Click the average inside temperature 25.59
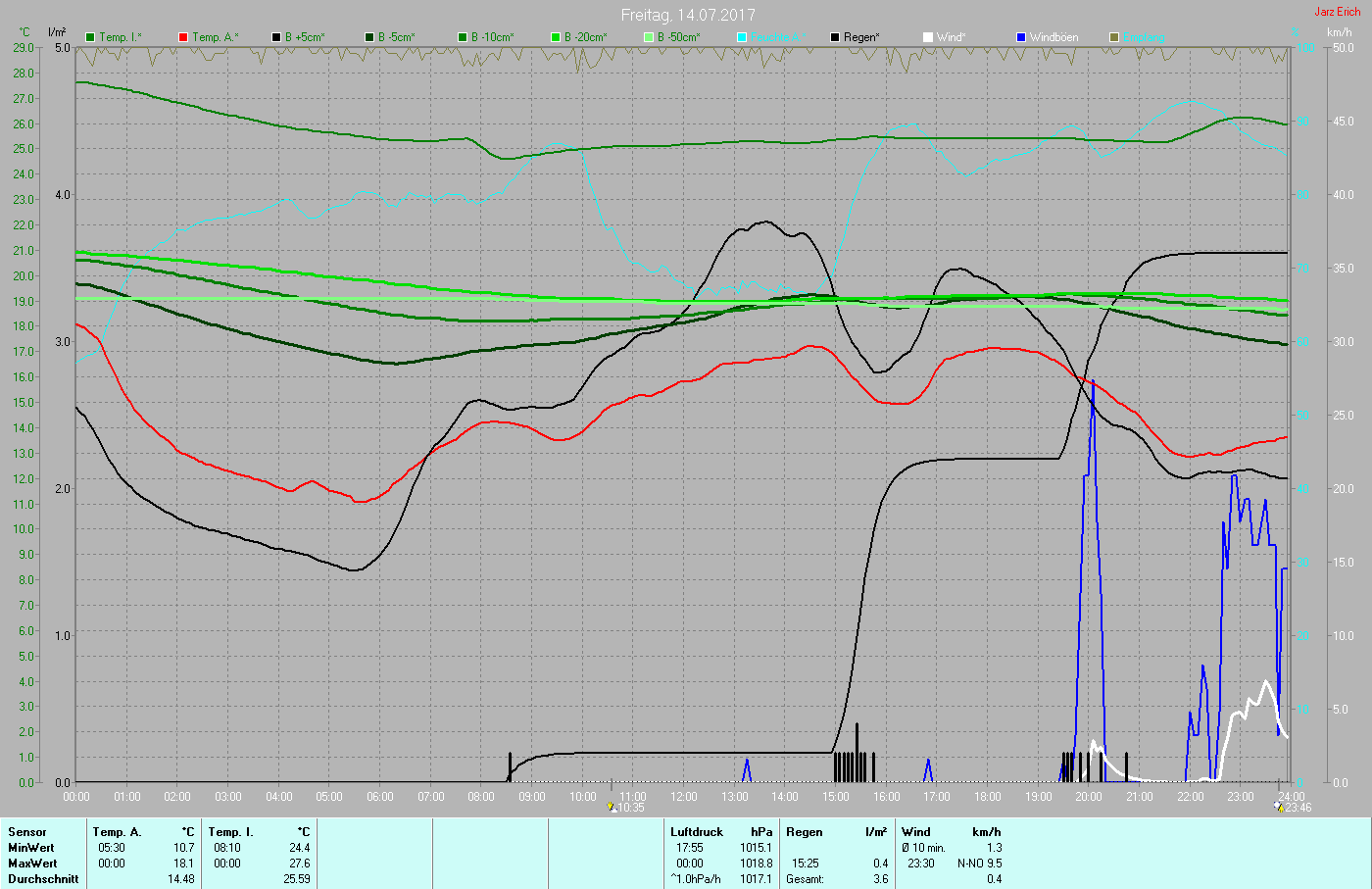 pos(296,879)
